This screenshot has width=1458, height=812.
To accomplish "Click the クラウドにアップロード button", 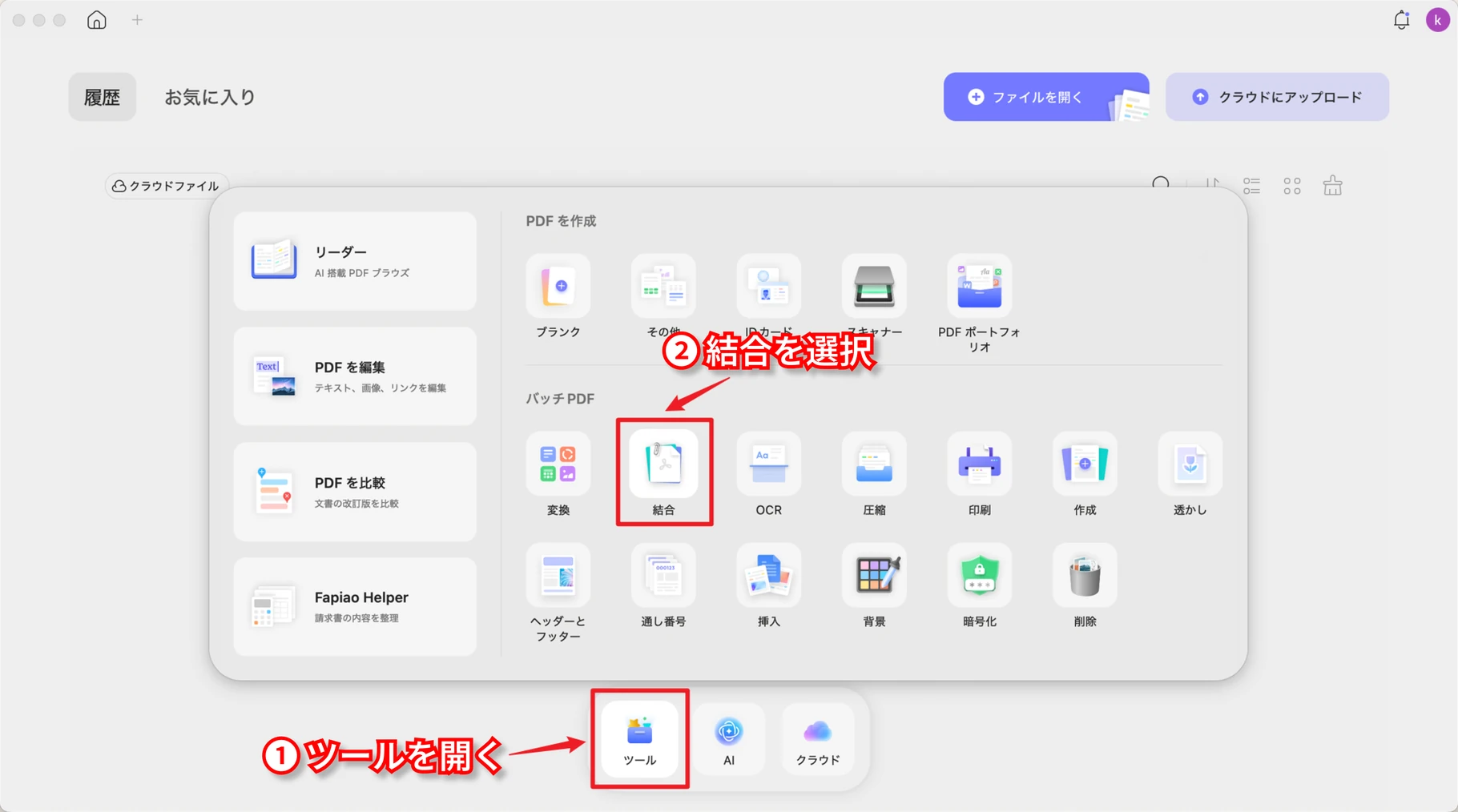I will click(x=1277, y=97).
